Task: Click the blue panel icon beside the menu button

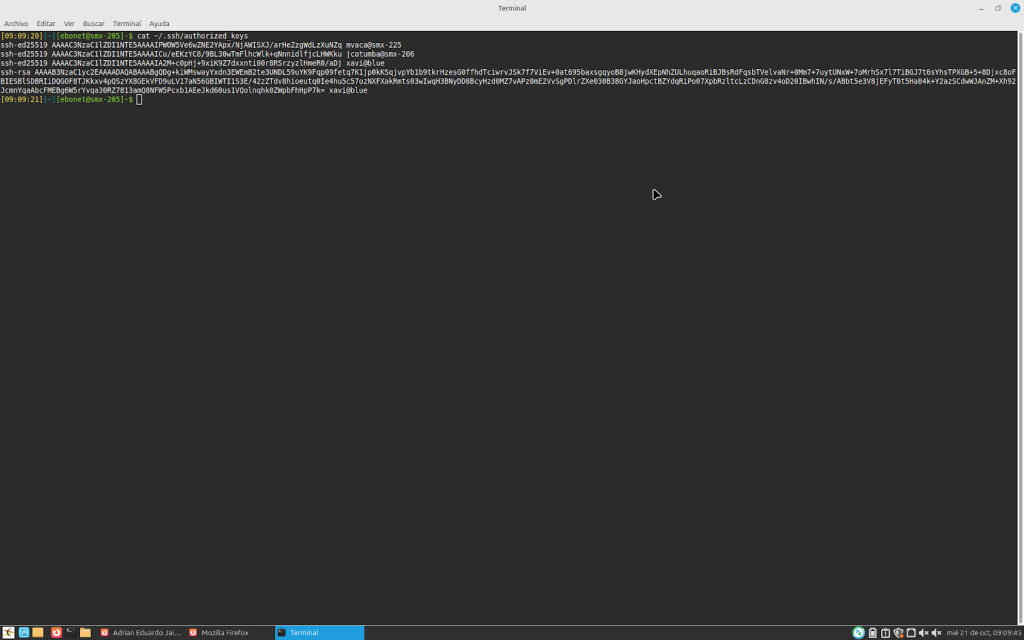Action: 24,632
